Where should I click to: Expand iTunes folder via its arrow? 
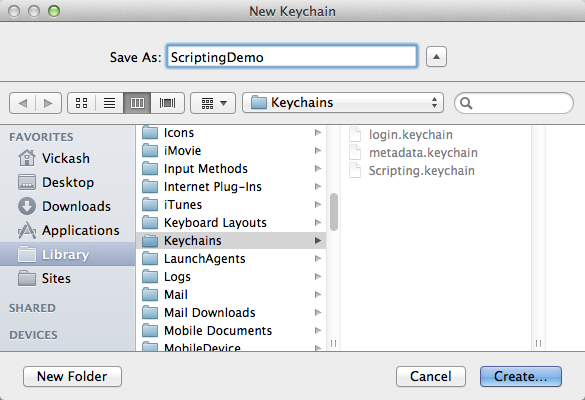click(x=318, y=204)
